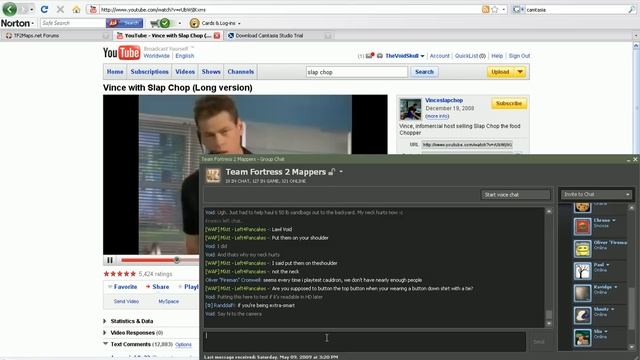Click the site favicon in address bar

(93, 9)
